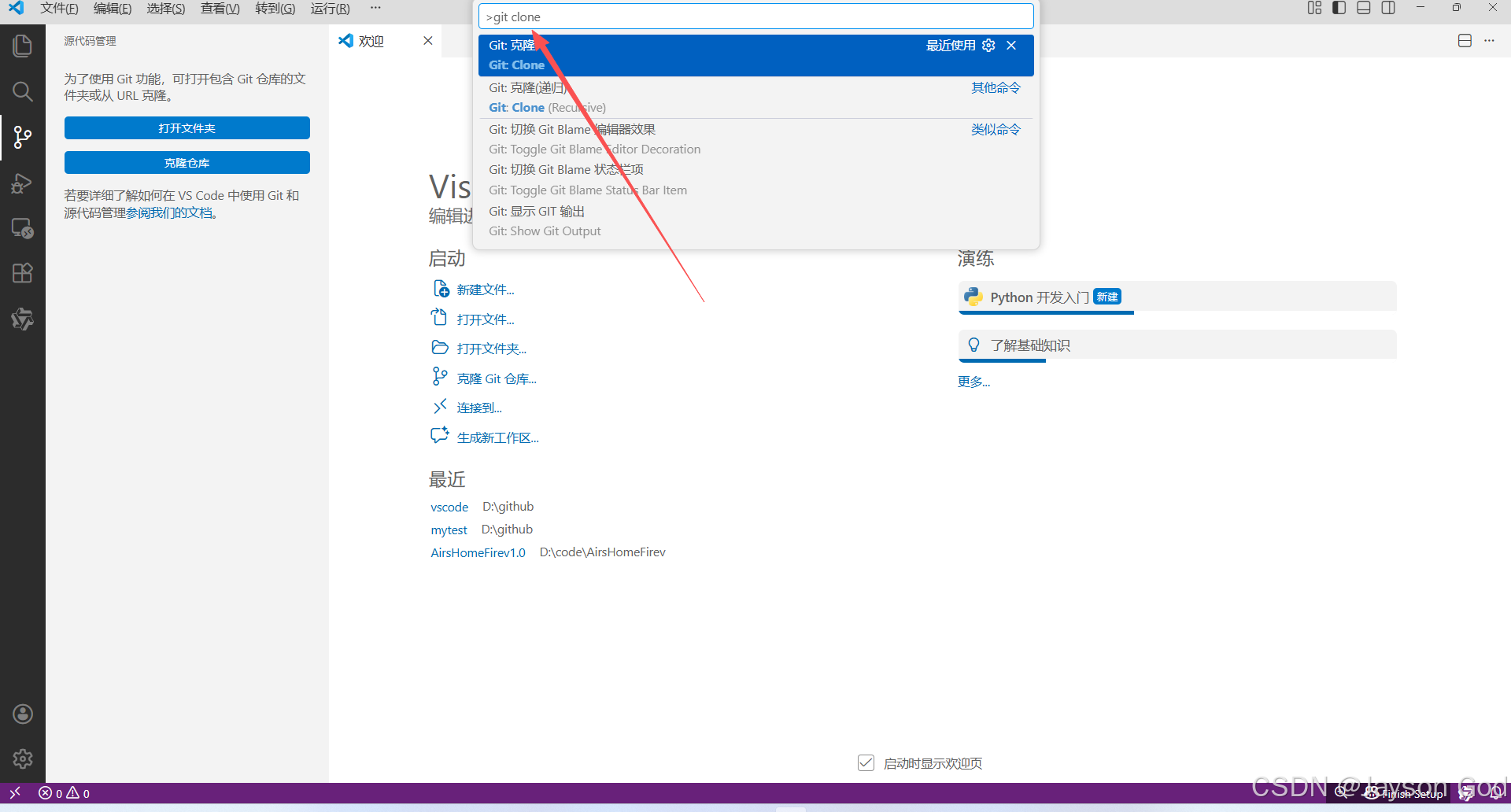1511x812 pixels.
Task: Close the Welcome tab
Action: [x=428, y=41]
